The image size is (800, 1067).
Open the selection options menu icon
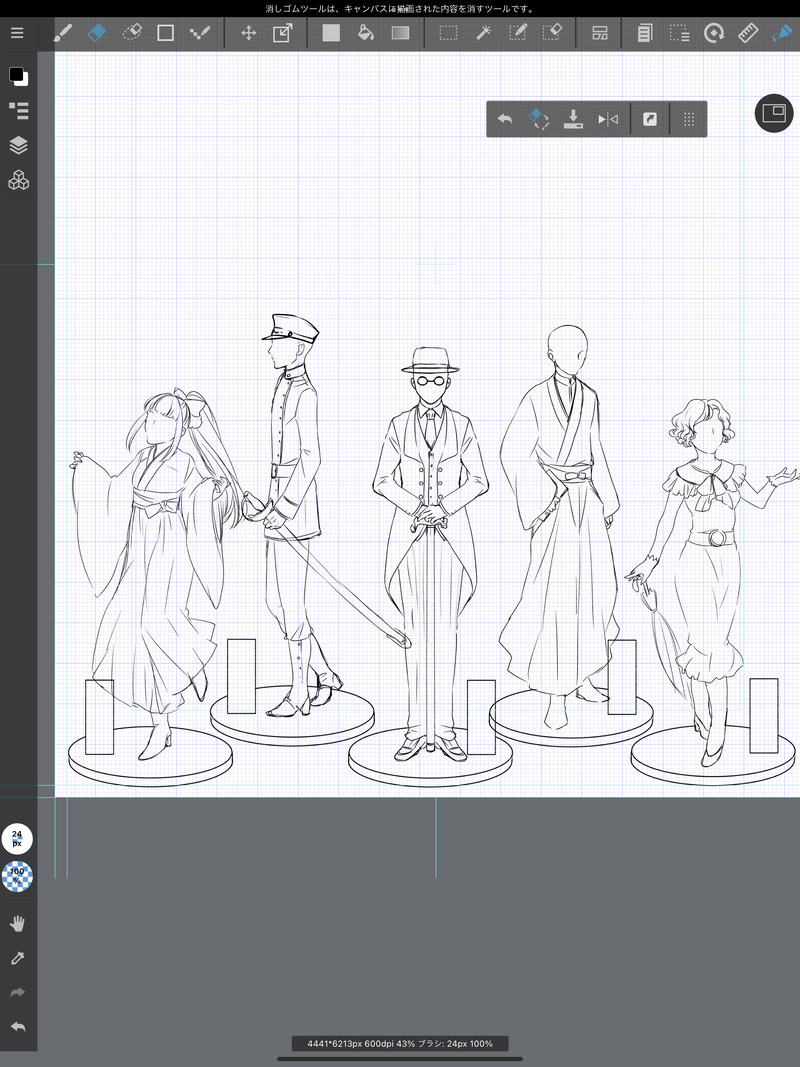coord(679,33)
